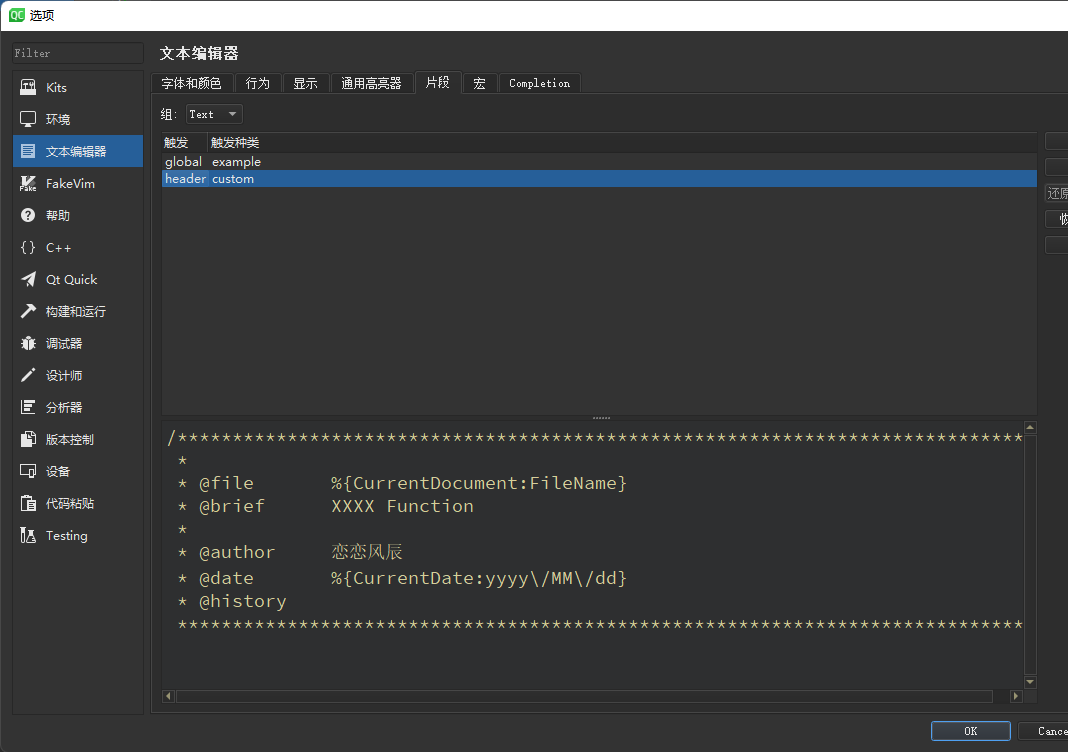Select the global example snippet row
The height and width of the screenshot is (752, 1068).
point(599,161)
